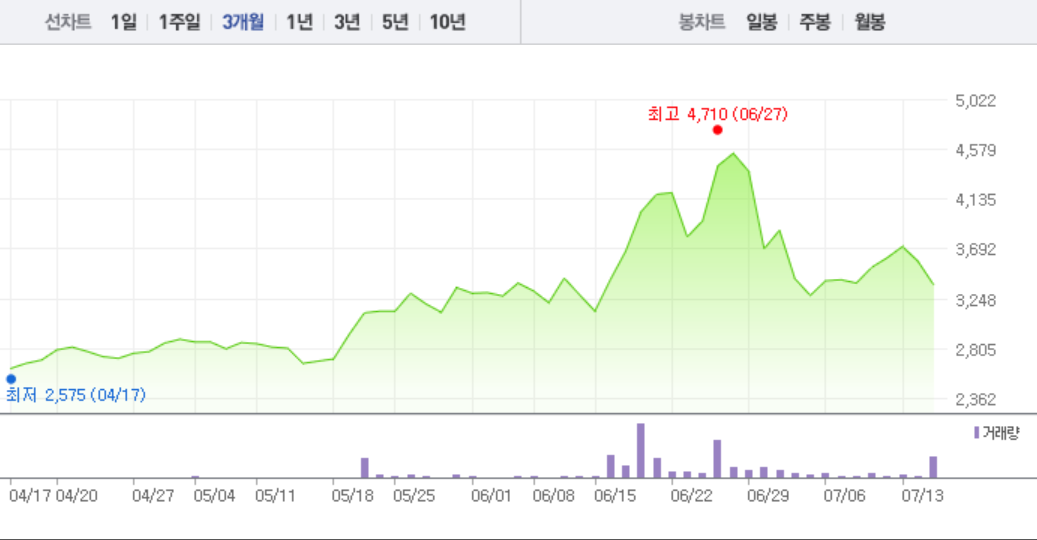Click the purple 거래량 legend square
Viewport: 1037px width, 540px height.
(x=977, y=433)
